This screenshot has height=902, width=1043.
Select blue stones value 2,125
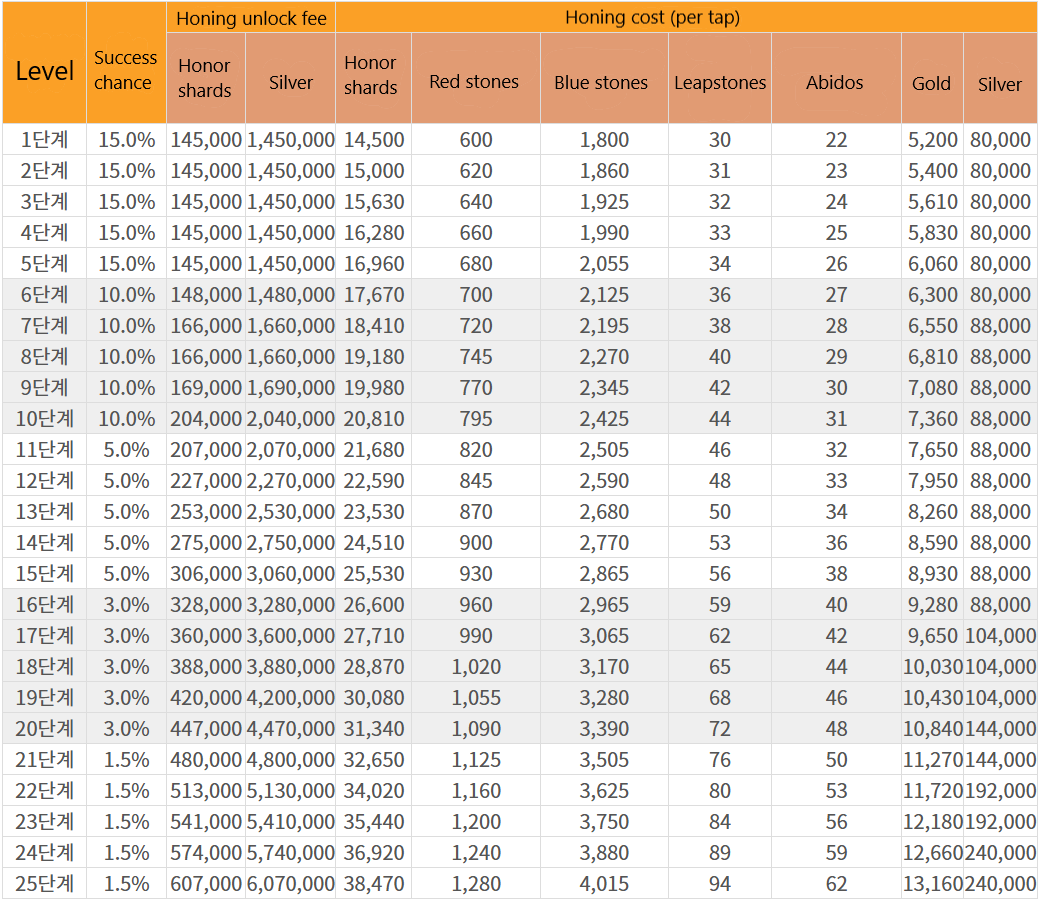point(604,295)
